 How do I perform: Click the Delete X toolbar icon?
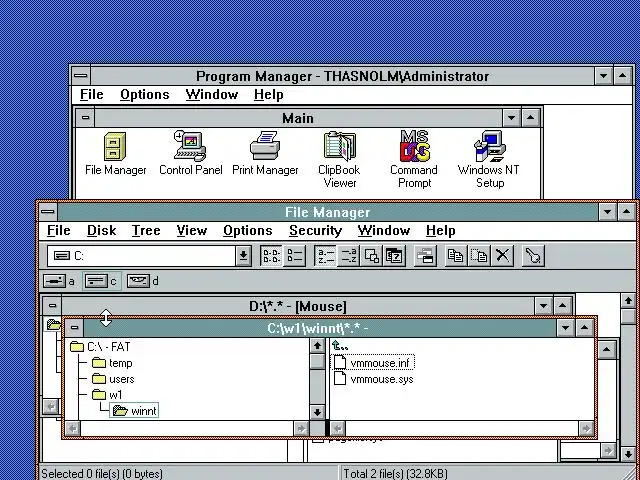[x=502, y=256]
